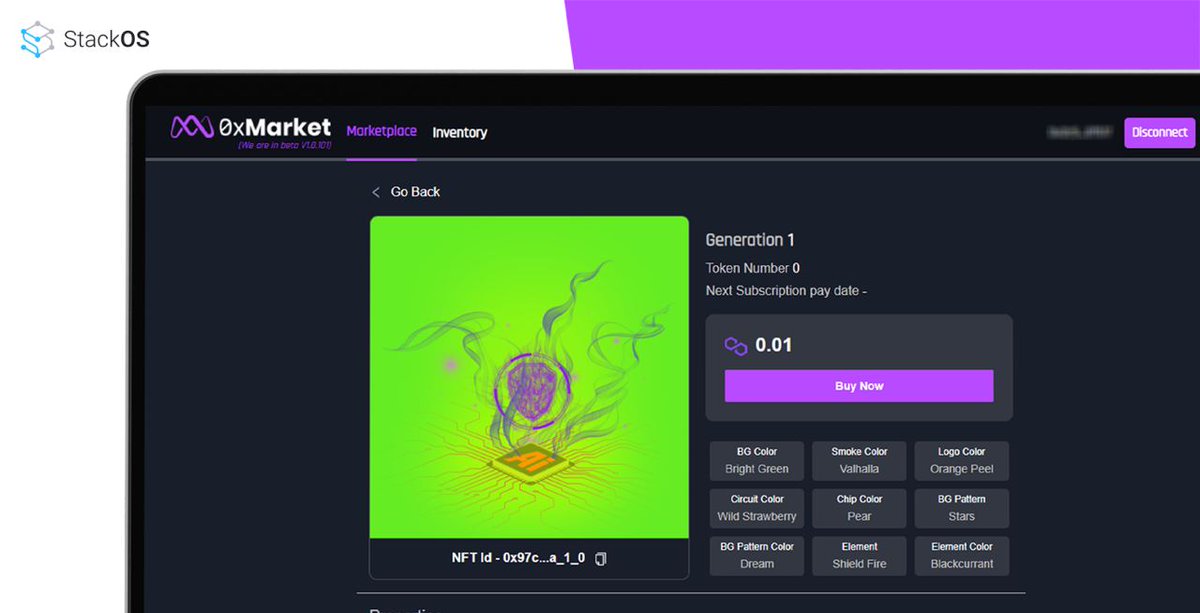Screen dimensions: 1200x613
Task: Select the Chip Color Pear trait
Action: (859, 508)
